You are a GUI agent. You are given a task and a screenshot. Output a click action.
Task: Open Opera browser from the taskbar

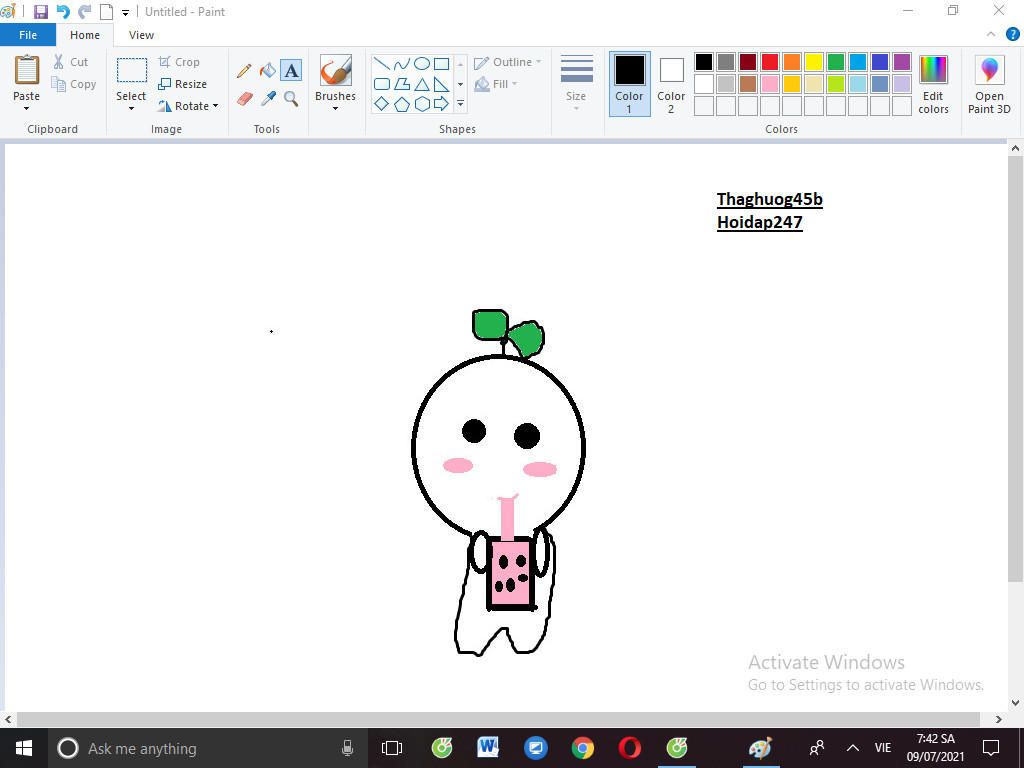(x=630, y=748)
